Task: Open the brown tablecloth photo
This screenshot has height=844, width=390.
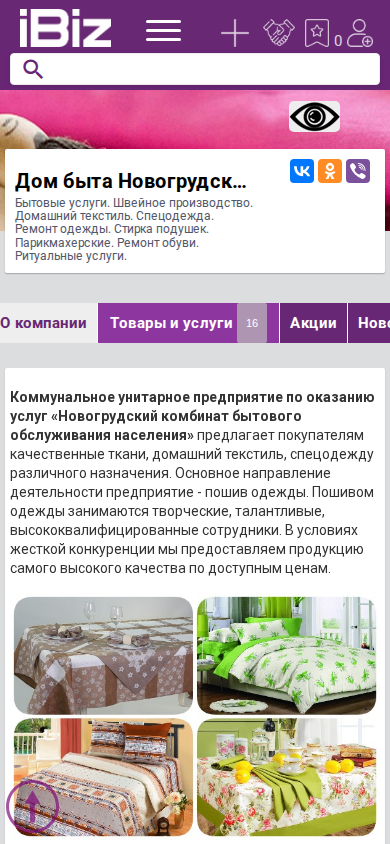Action: coord(103,656)
